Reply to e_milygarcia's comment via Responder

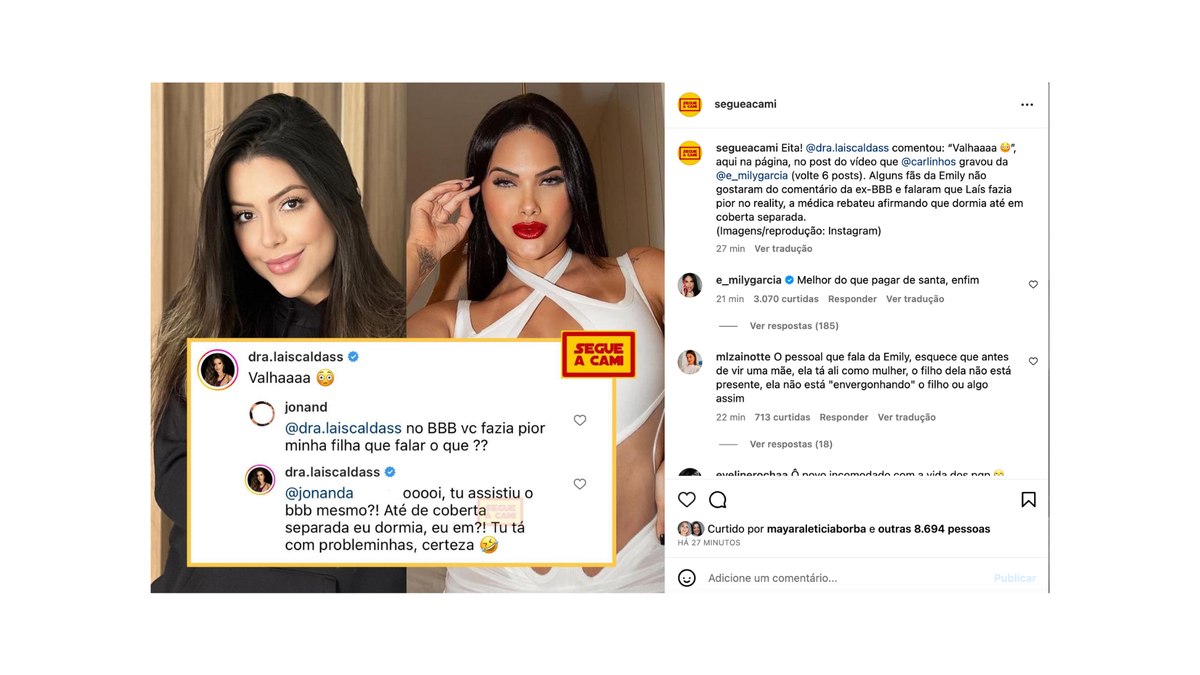(x=852, y=299)
